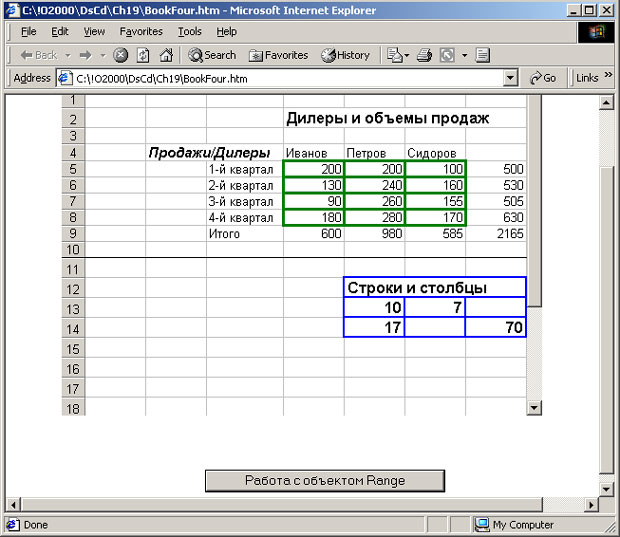Select the cell containing 2165

[496, 234]
